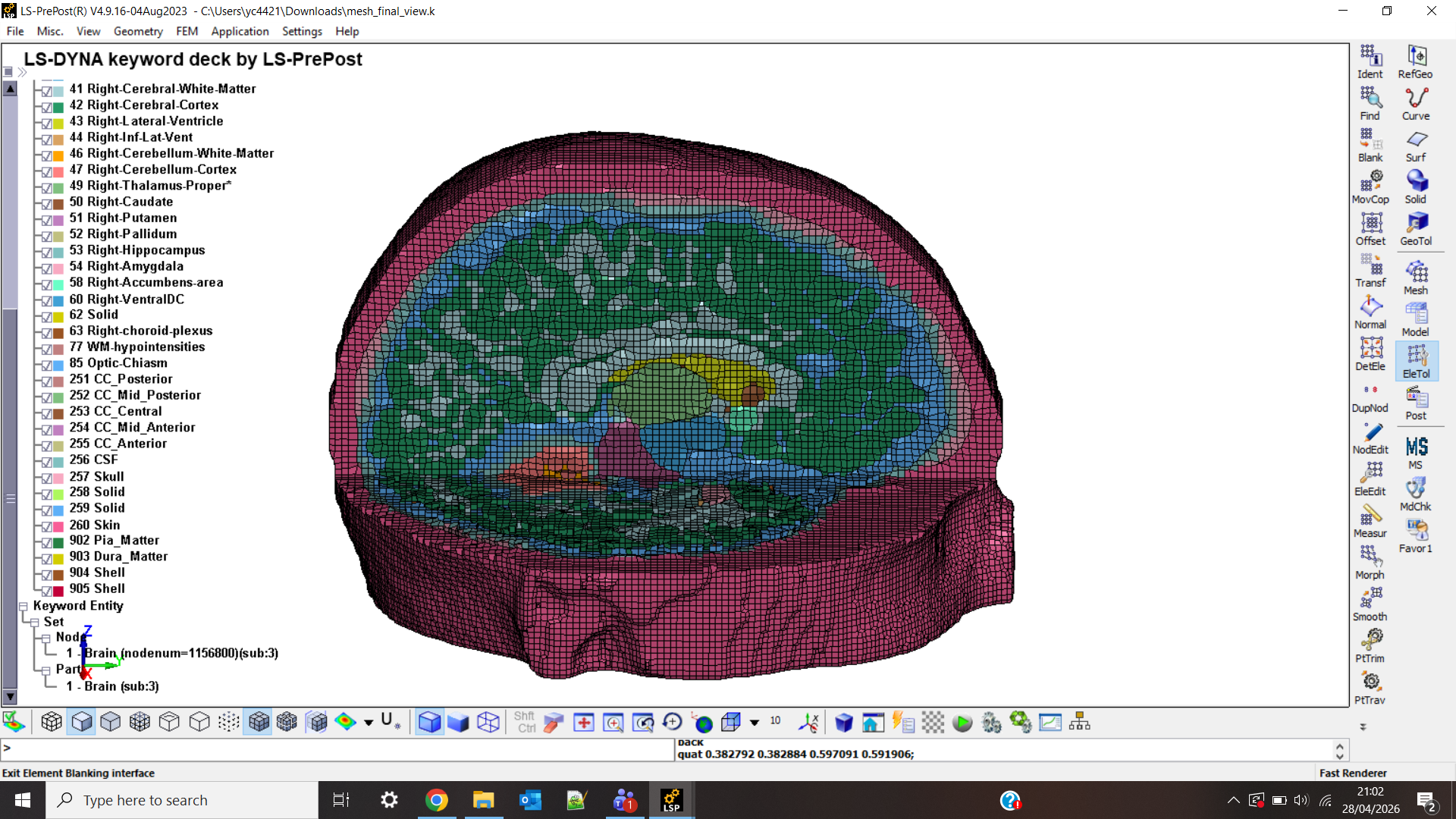Viewport: 1456px width, 819px height.
Task: Open the View menu
Action: (x=88, y=31)
